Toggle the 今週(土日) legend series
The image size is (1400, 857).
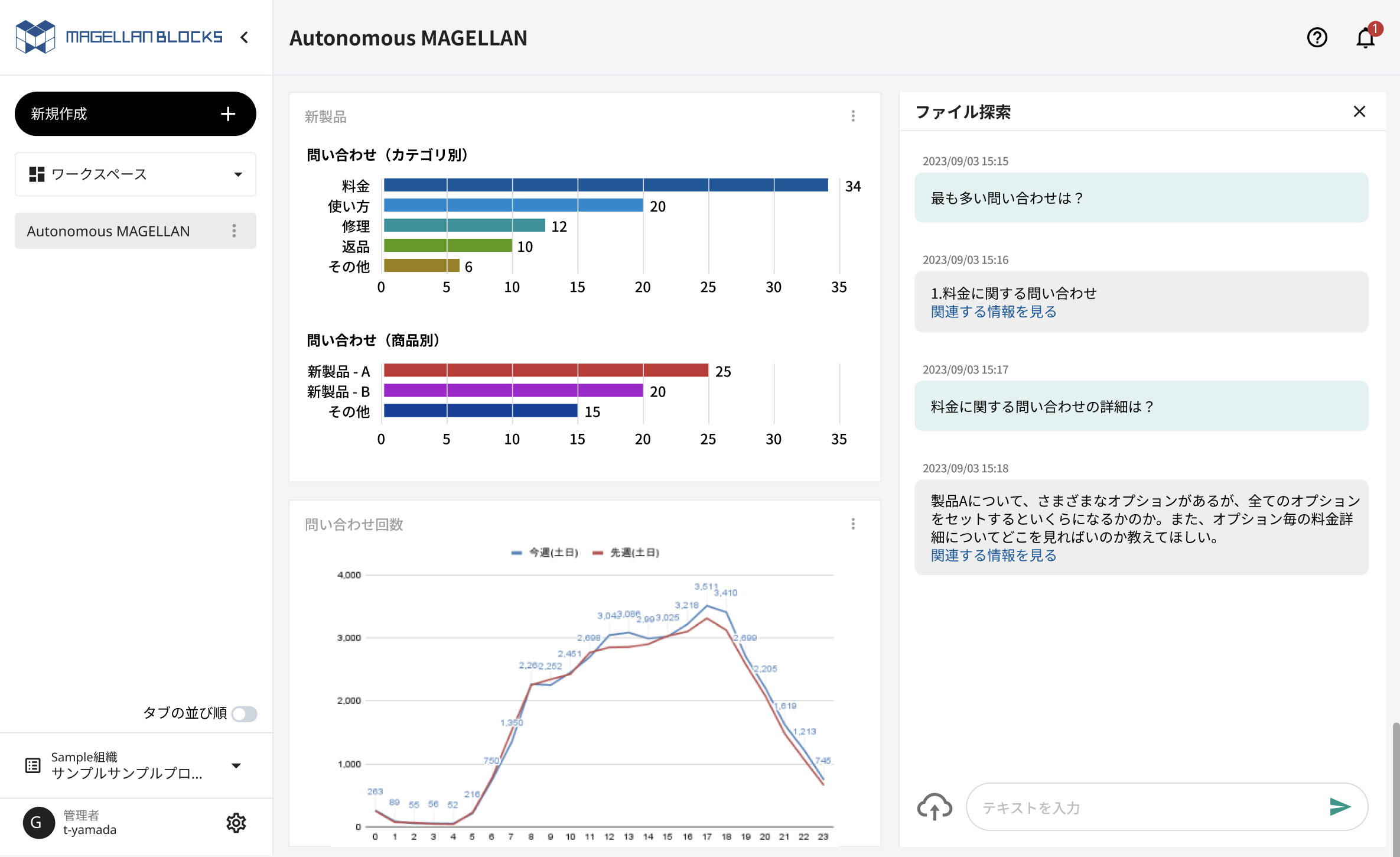coord(545,553)
